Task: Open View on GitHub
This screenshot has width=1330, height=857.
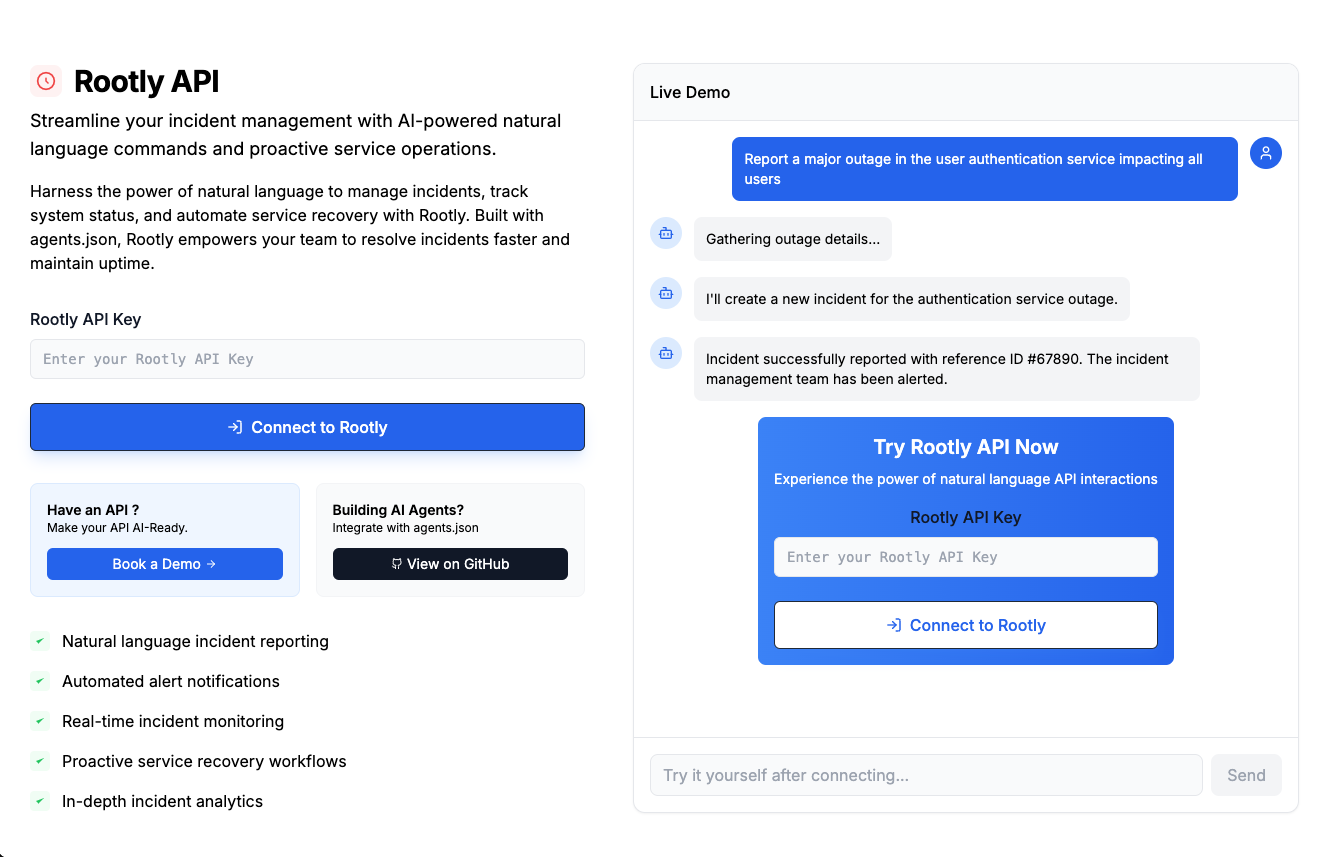Action: tap(450, 564)
